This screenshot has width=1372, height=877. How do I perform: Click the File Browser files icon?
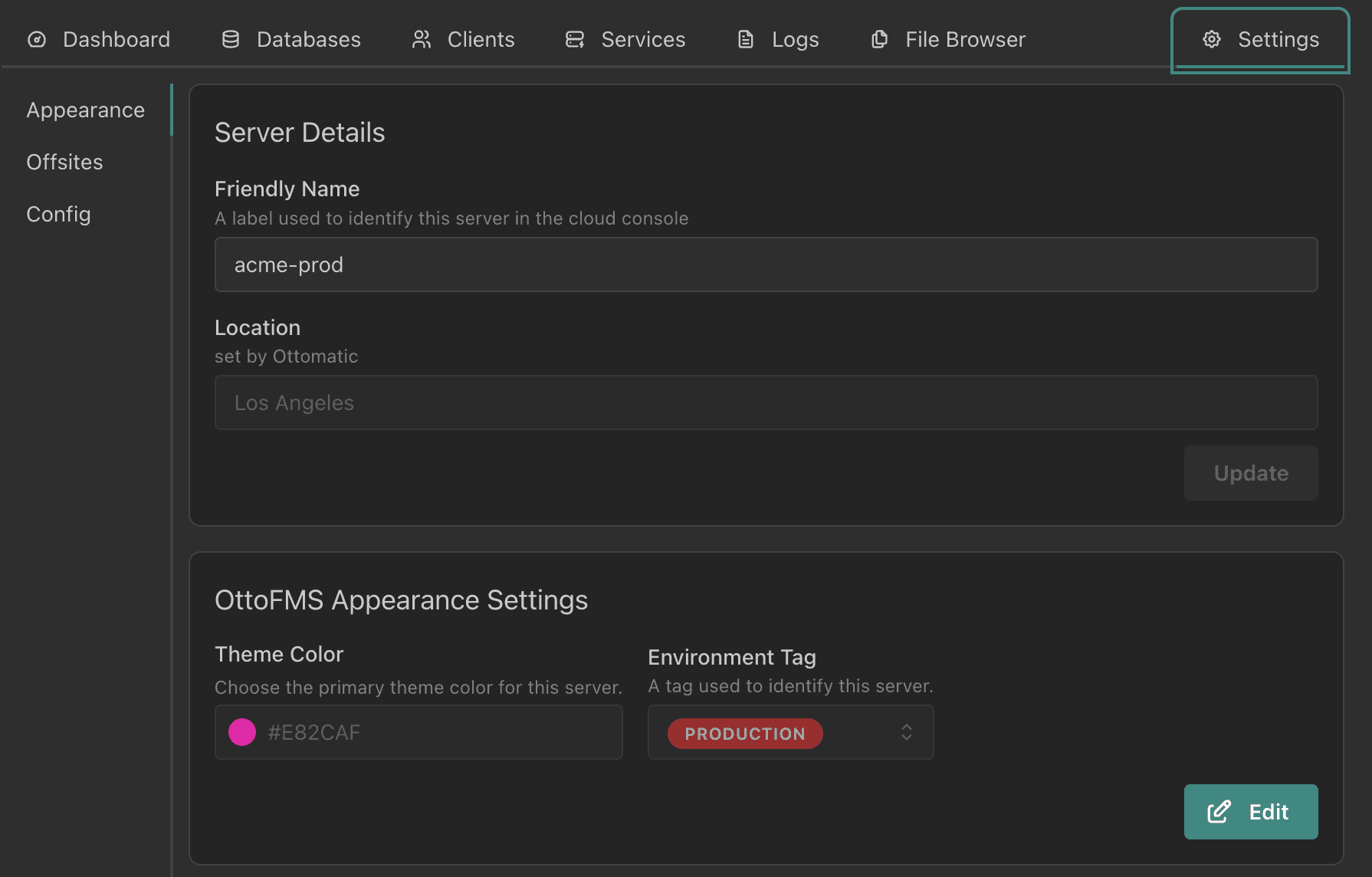(880, 40)
